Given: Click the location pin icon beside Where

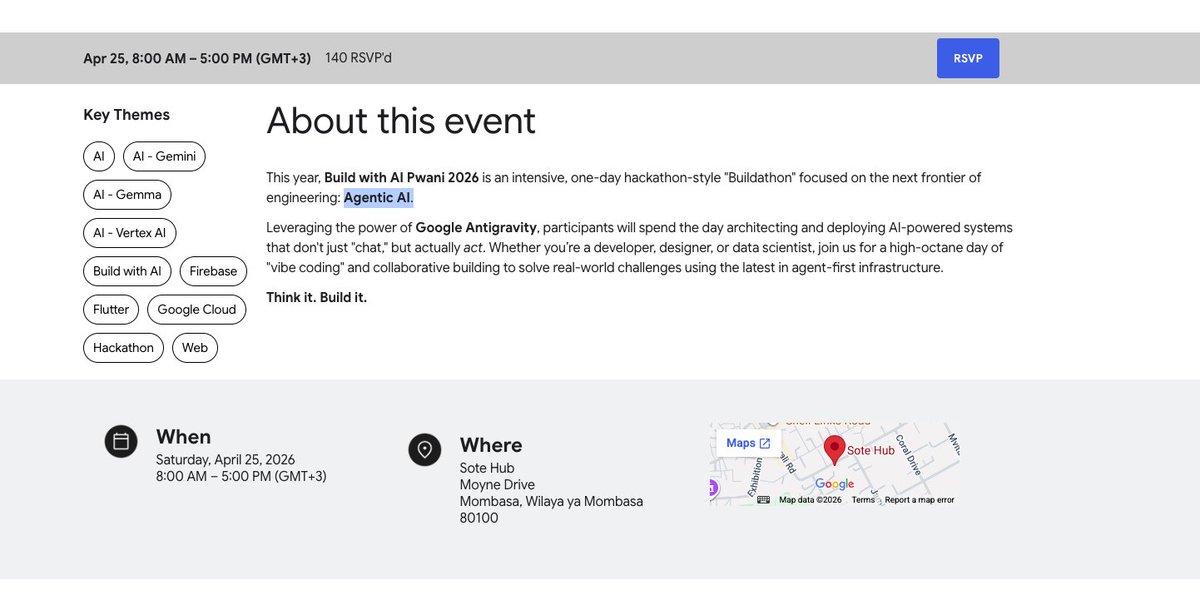Looking at the screenshot, I should [x=425, y=449].
